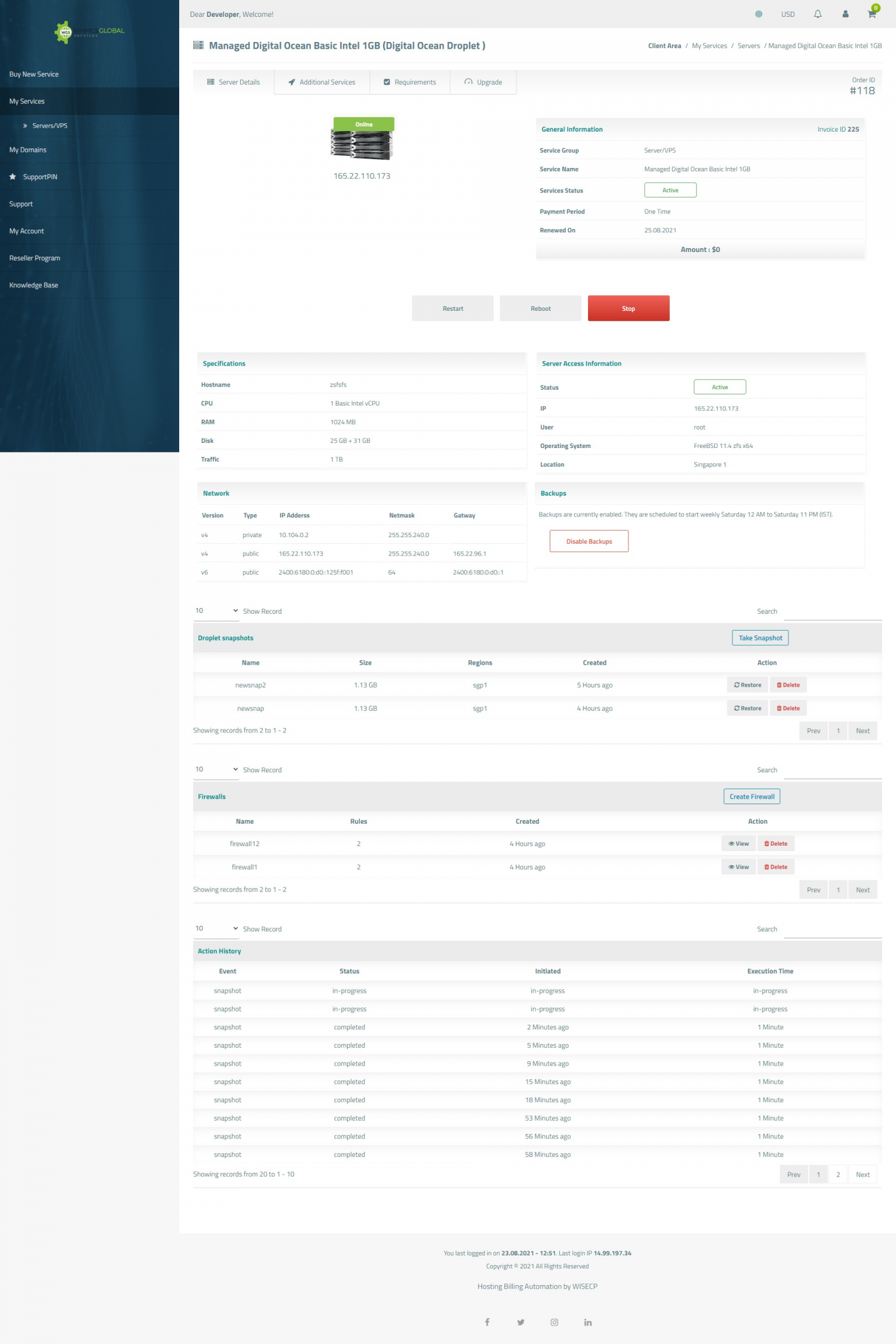
Task: Click Take Snapshot button
Action: tap(760, 638)
